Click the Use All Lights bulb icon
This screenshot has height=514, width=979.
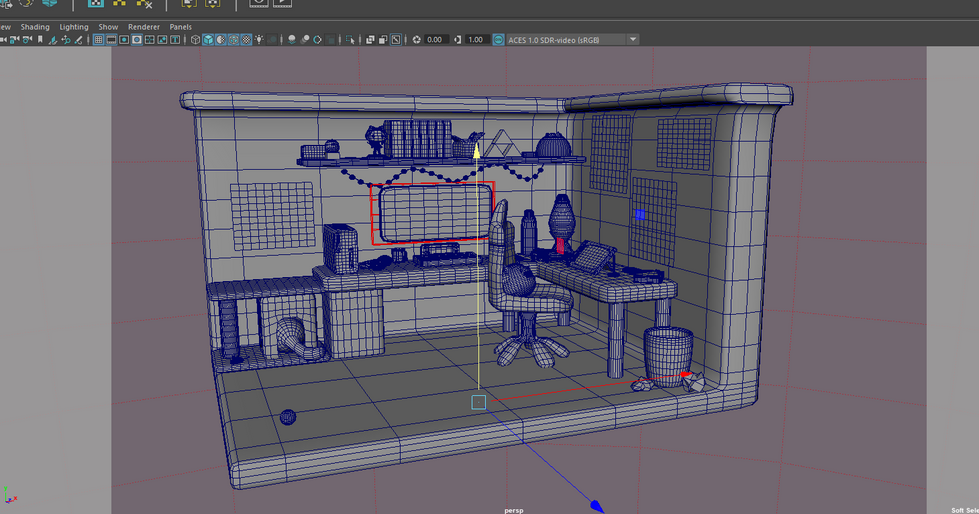pos(259,40)
